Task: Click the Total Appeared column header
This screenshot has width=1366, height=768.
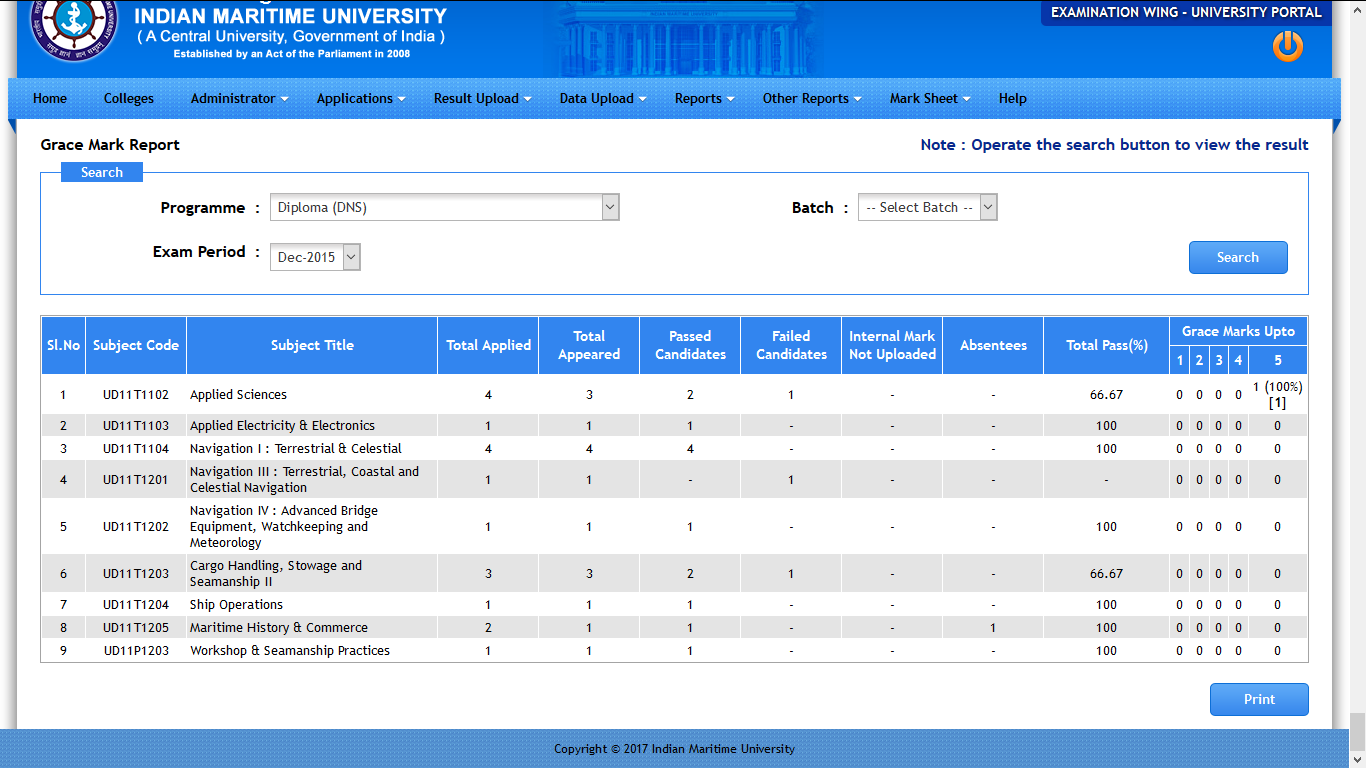Action: click(x=589, y=345)
